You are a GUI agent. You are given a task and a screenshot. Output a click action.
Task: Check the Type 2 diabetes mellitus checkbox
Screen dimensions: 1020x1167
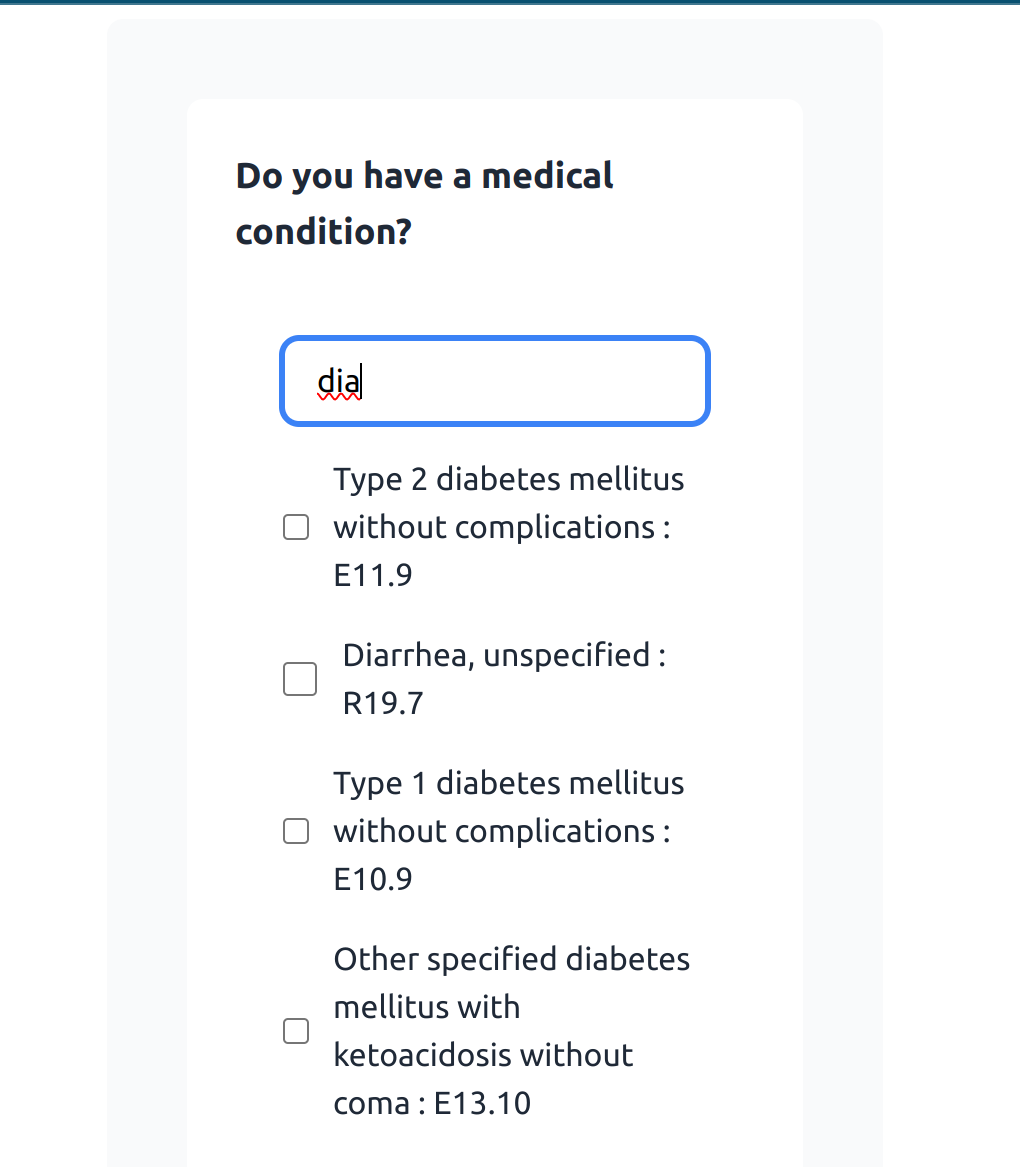296,527
